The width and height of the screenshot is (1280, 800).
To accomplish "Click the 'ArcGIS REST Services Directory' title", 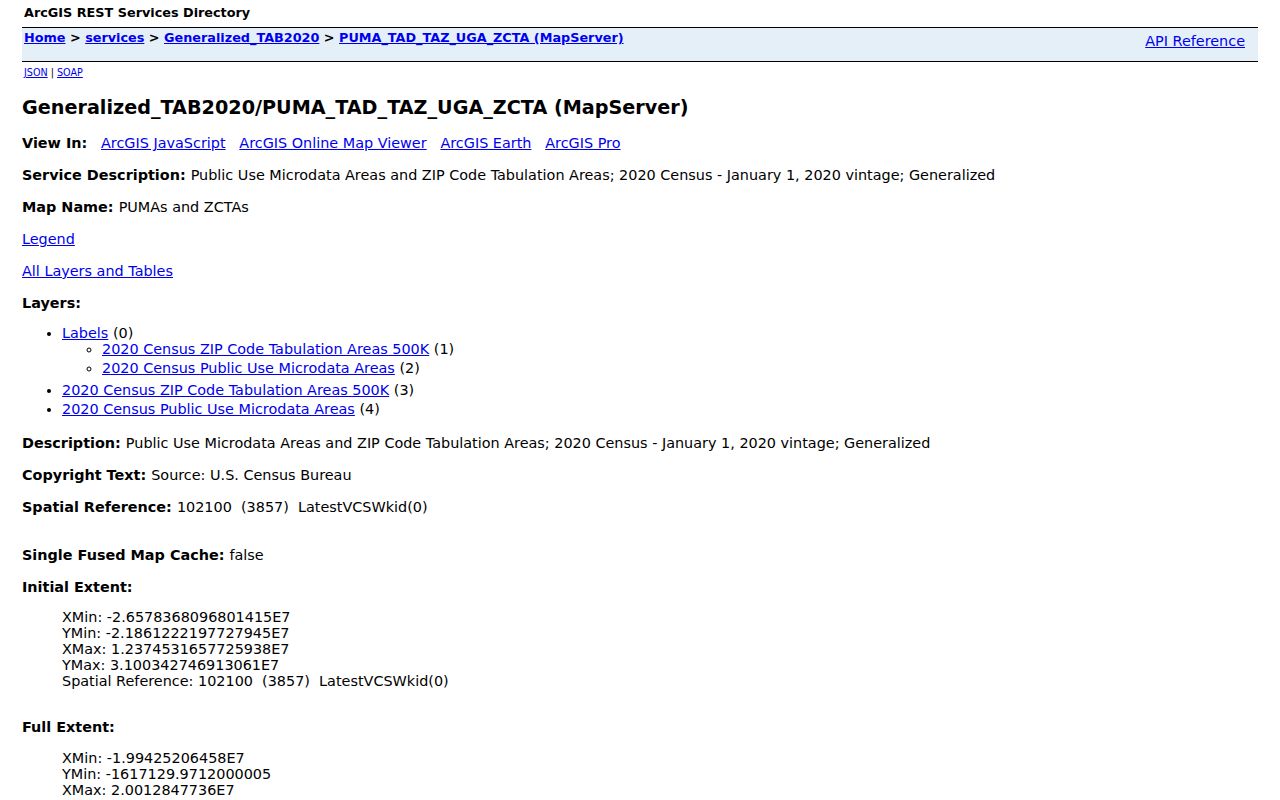I will pos(137,13).
